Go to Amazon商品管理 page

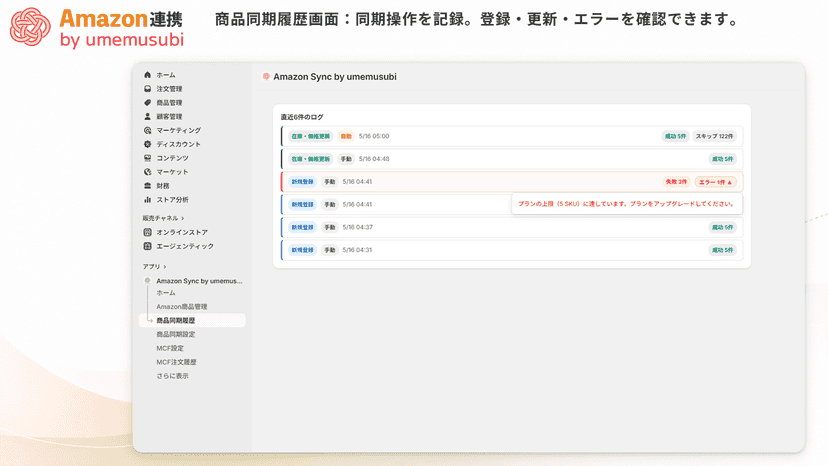coord(182,306)
